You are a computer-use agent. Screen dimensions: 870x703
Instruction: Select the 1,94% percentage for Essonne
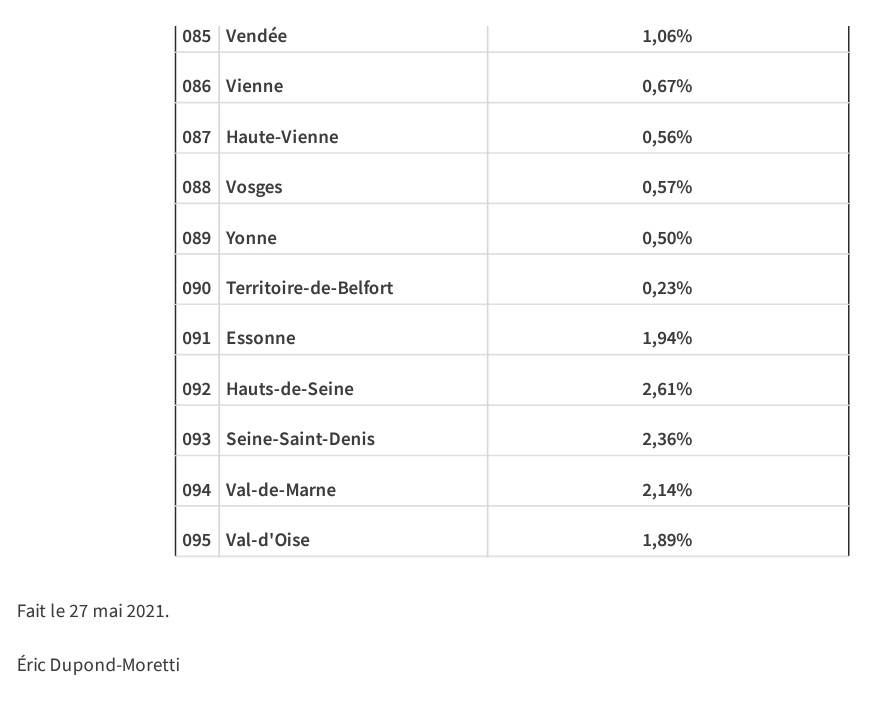pos(667,338)
